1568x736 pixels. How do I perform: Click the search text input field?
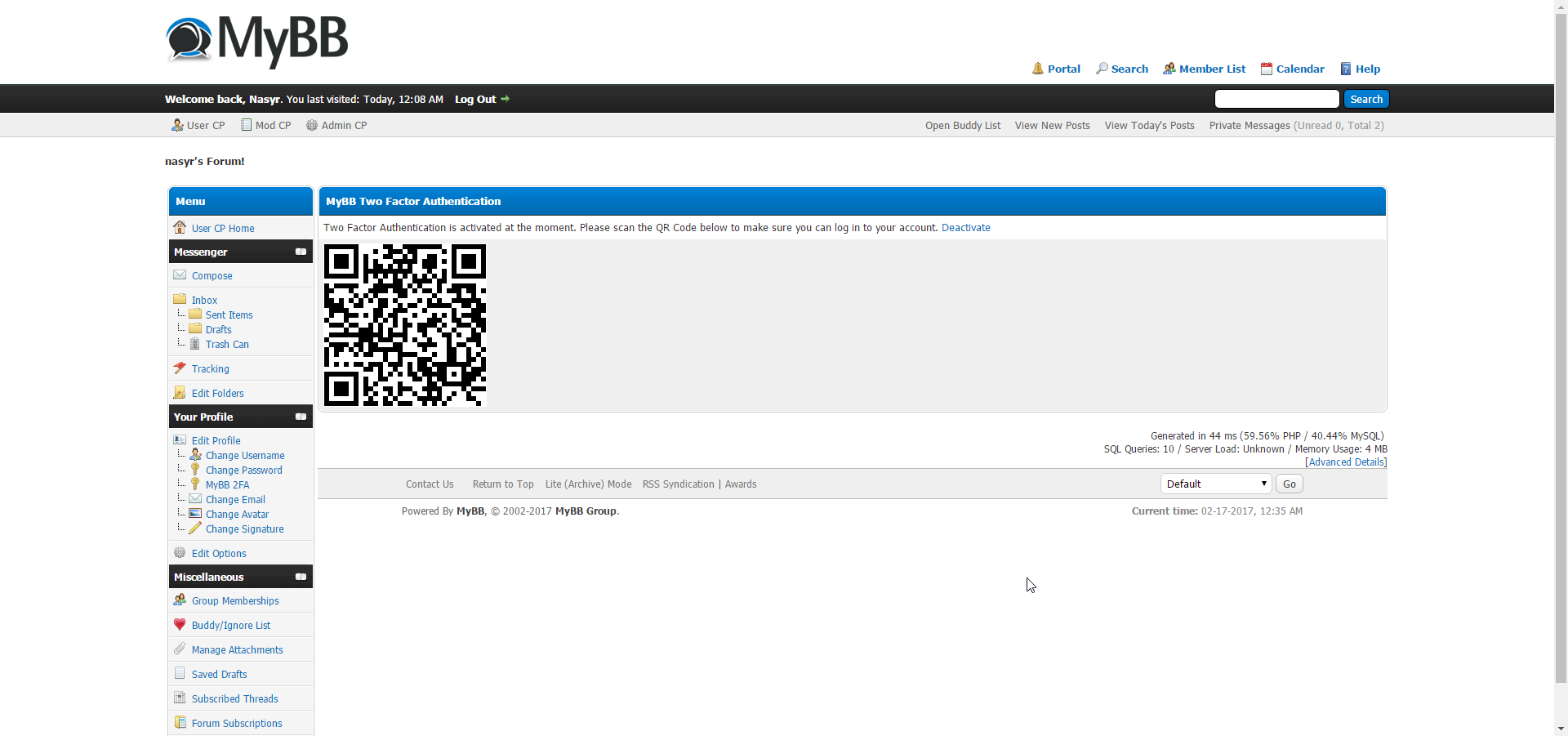pos(1276,99)
